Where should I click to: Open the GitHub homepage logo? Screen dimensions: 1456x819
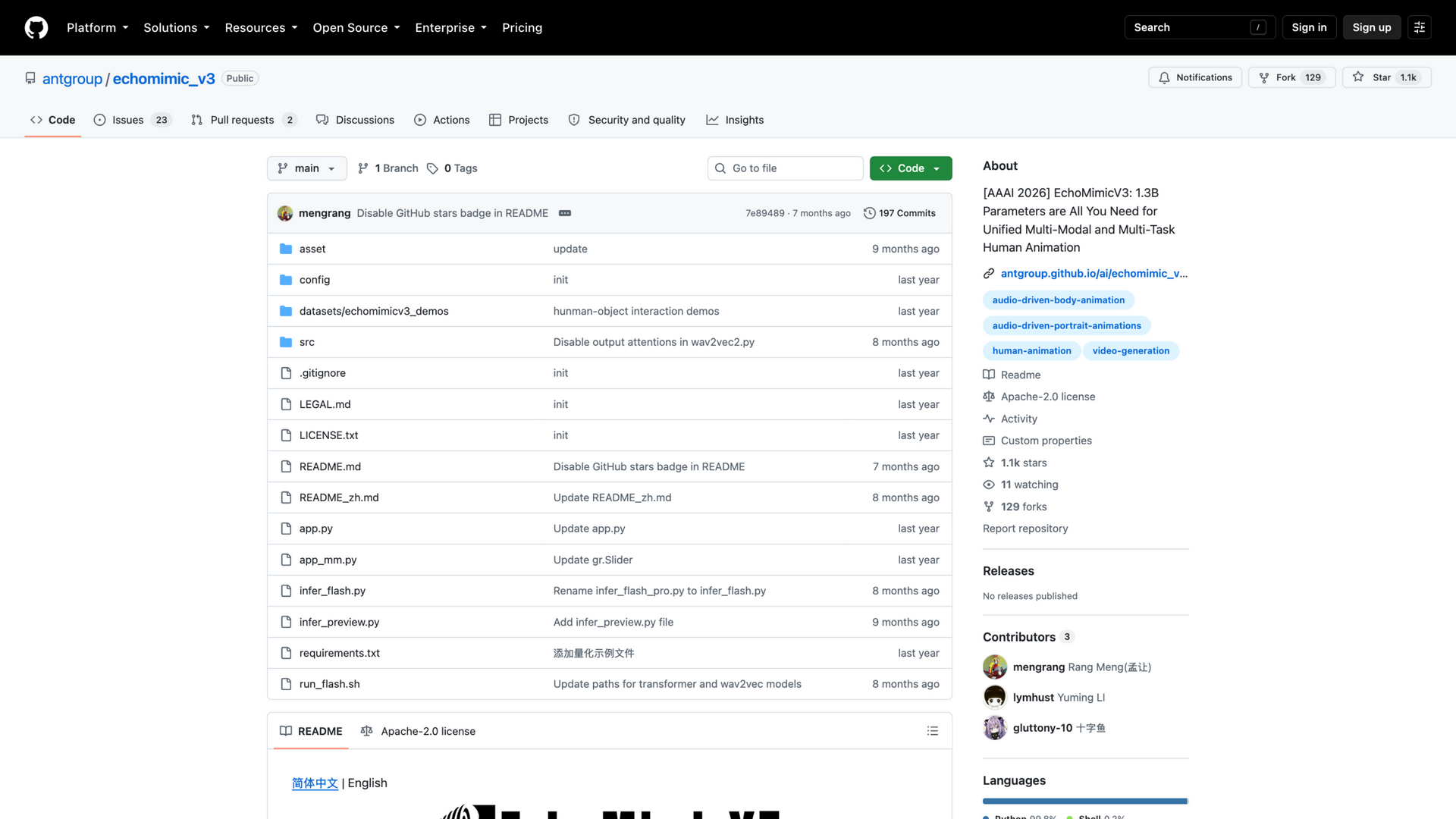click(36, 27)
